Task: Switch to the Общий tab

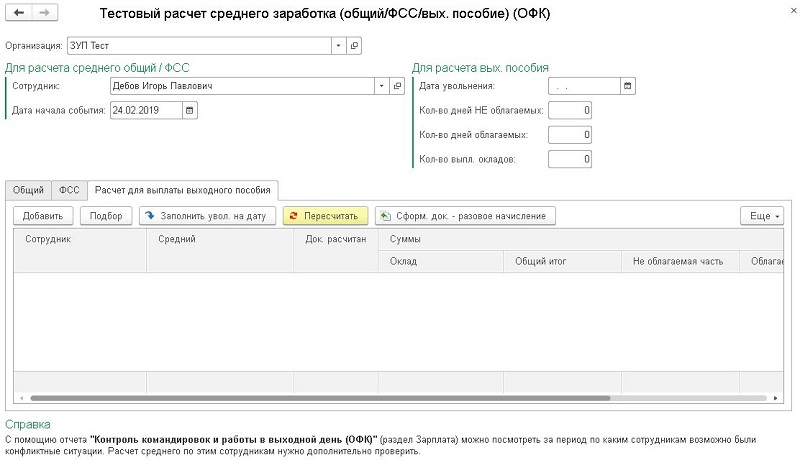Action: [28, 189]
